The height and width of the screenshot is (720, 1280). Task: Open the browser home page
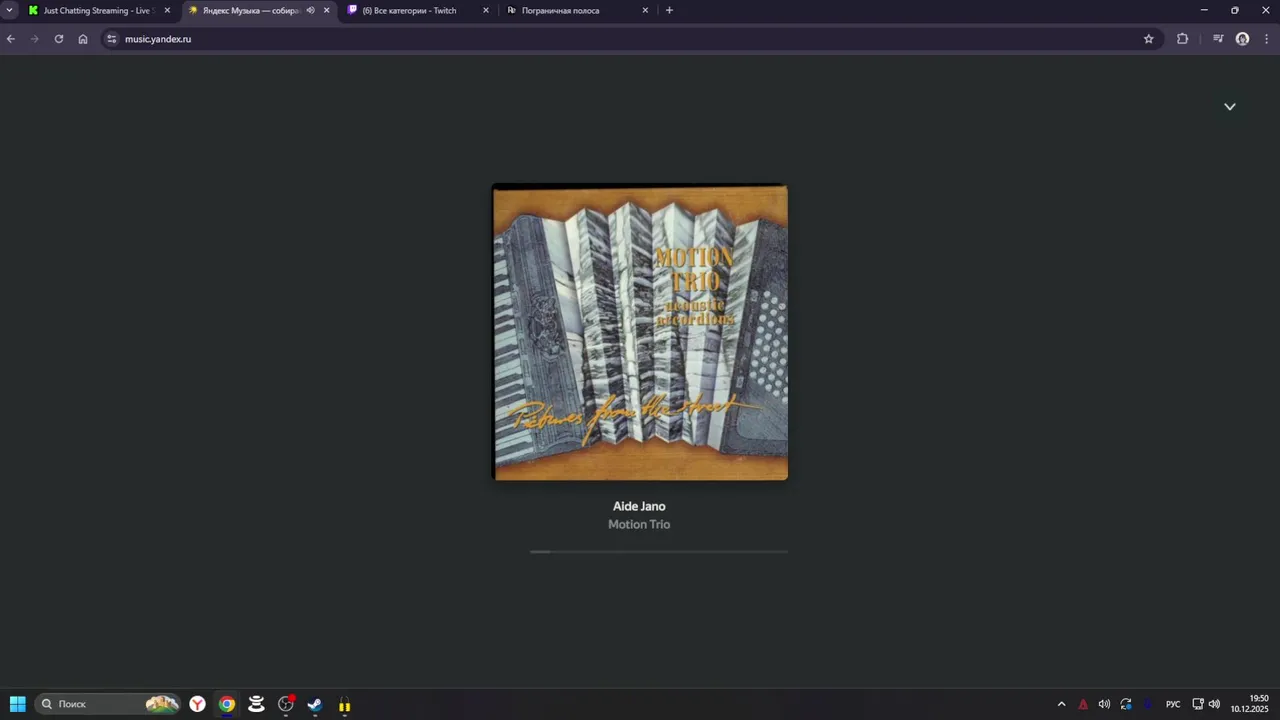coord(83,39)
